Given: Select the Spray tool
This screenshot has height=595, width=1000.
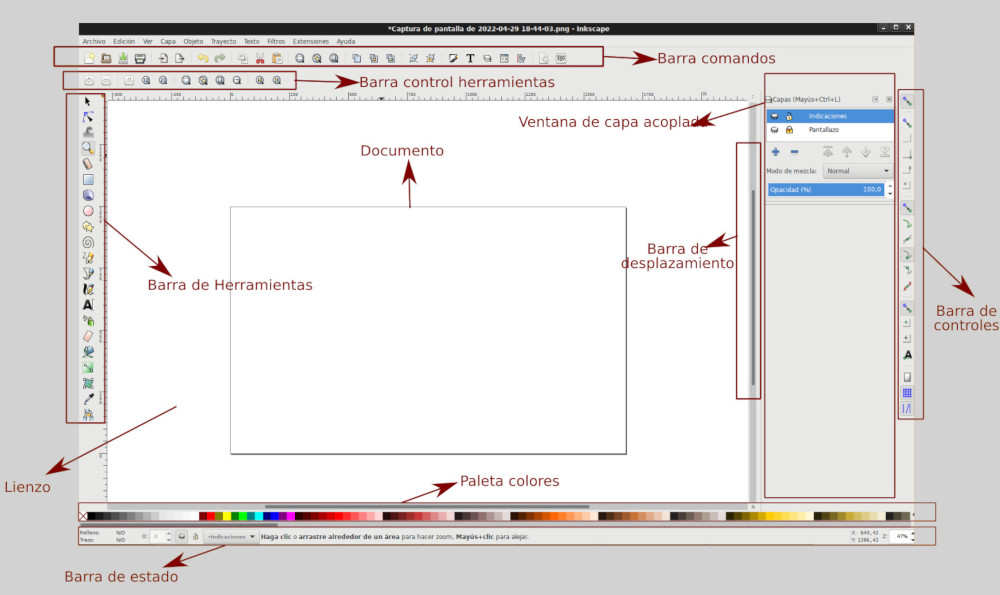Looking at the screenshot, I should [88, 321].
